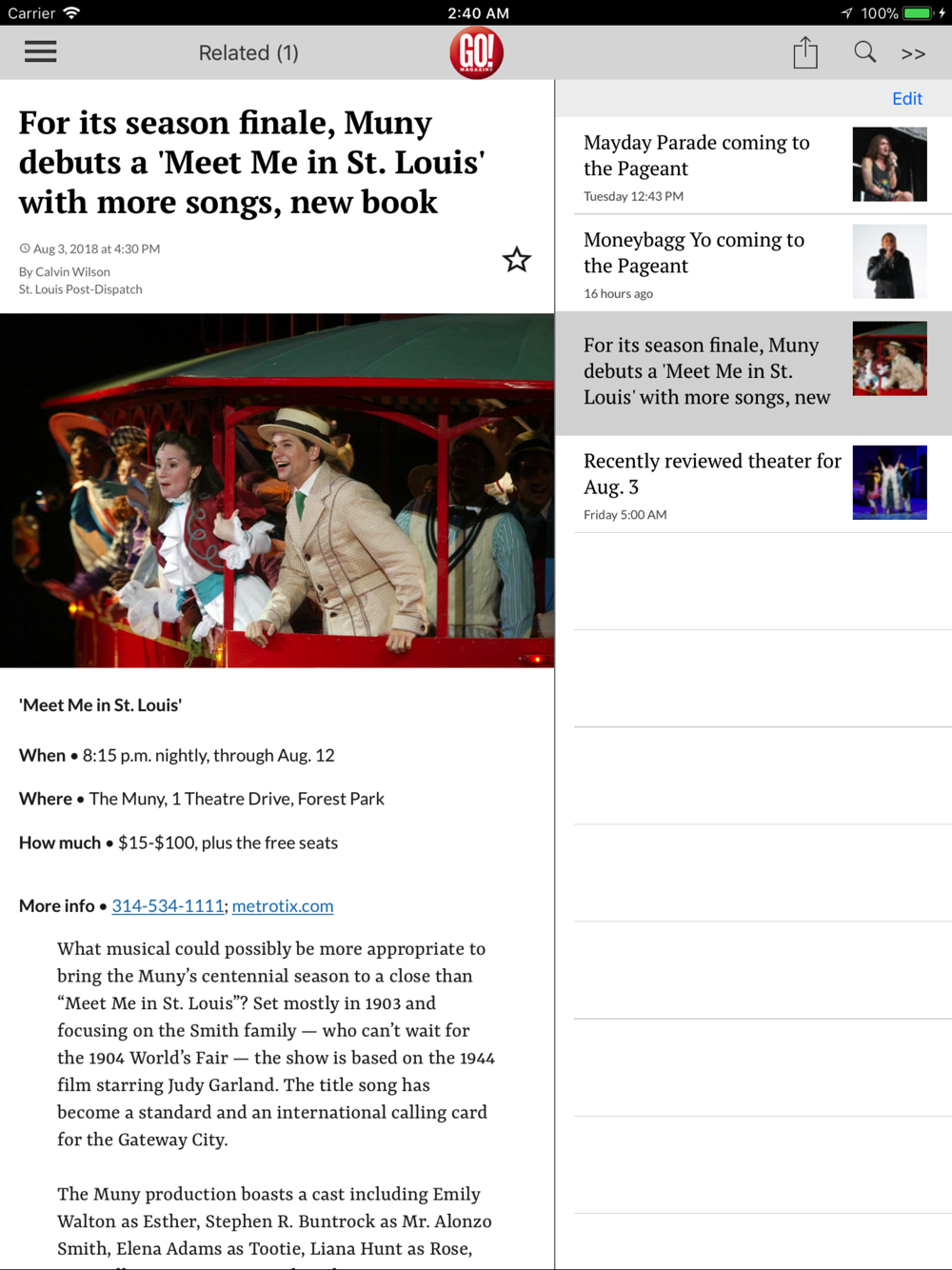Tap the Mayday Parade singer thumbnail
This screenshot has width=952, height=1270.
889,164
